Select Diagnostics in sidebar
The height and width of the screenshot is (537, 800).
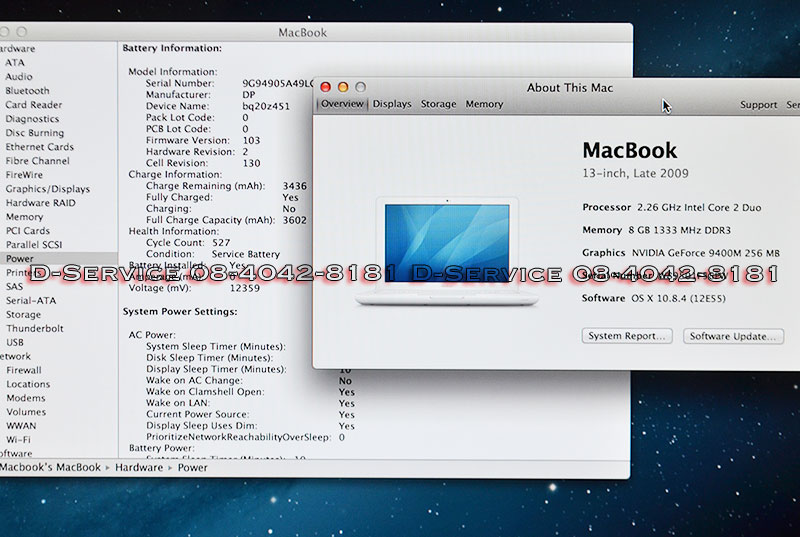tap(32, 119)
